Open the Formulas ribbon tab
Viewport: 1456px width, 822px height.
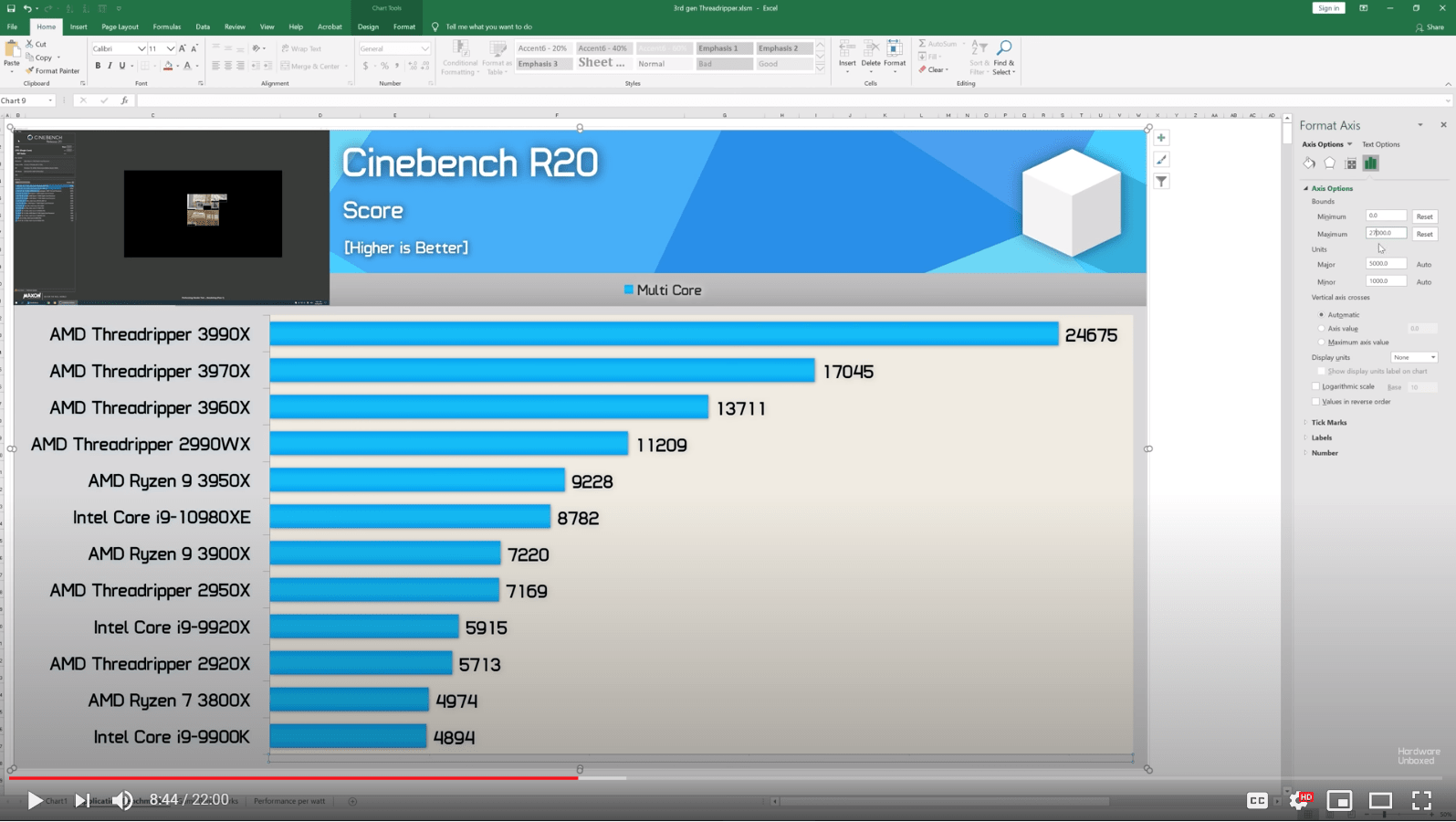pos(167,26)
